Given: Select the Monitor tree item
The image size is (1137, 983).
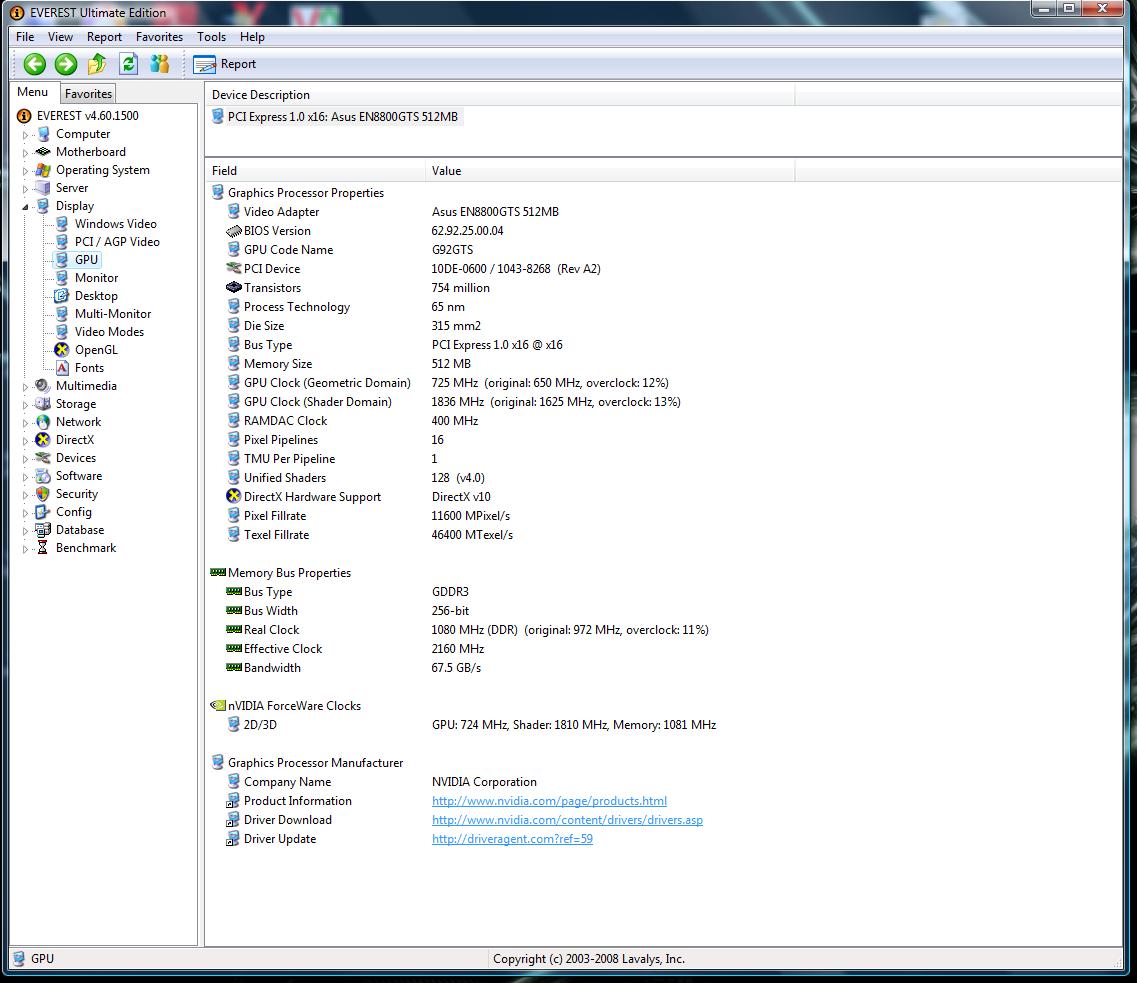Looking at the screenshot, I should [x=96, y=278].
